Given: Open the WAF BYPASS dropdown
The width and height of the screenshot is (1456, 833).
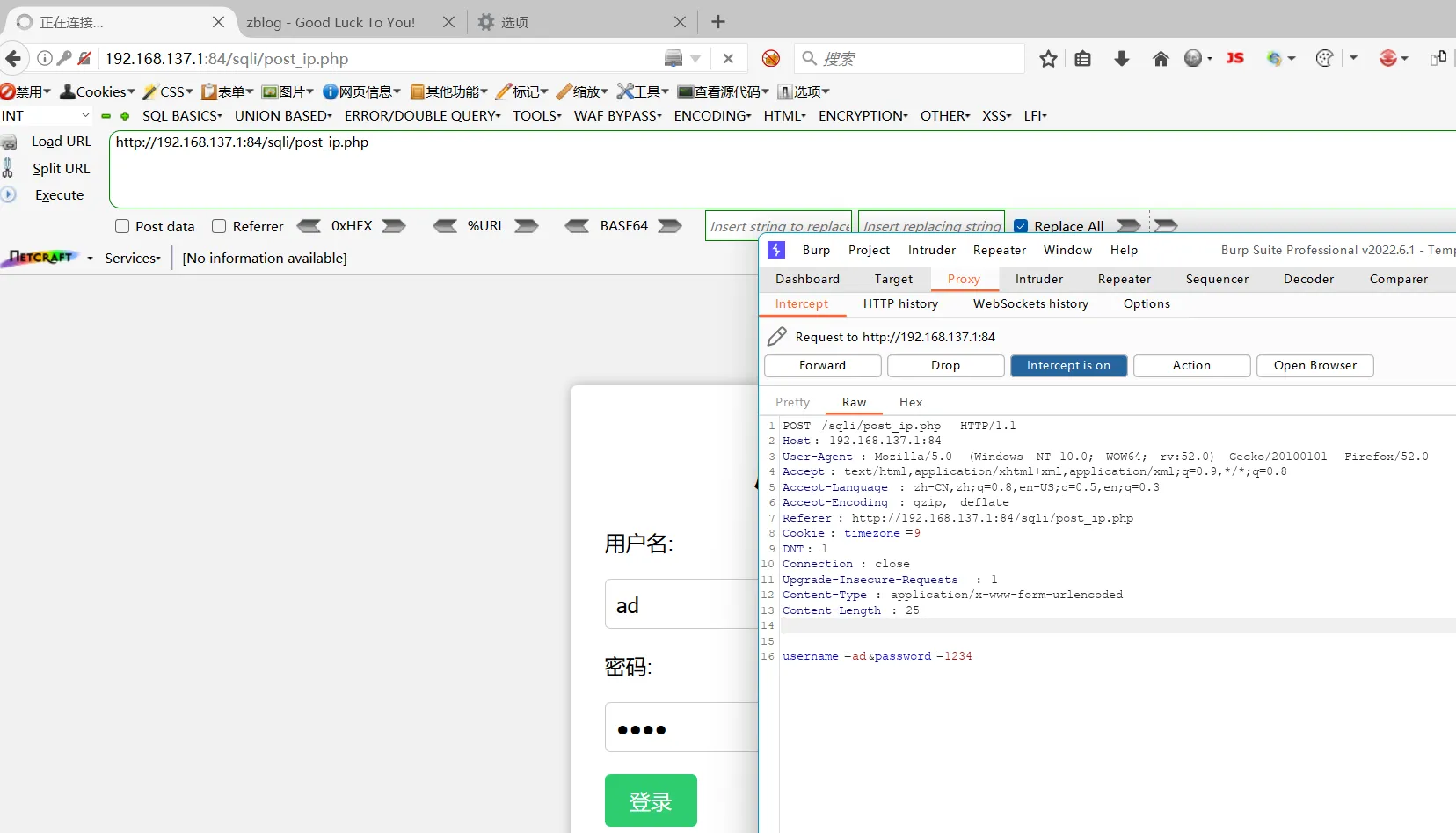Looking at the screenshot, I should pos(617,116).
